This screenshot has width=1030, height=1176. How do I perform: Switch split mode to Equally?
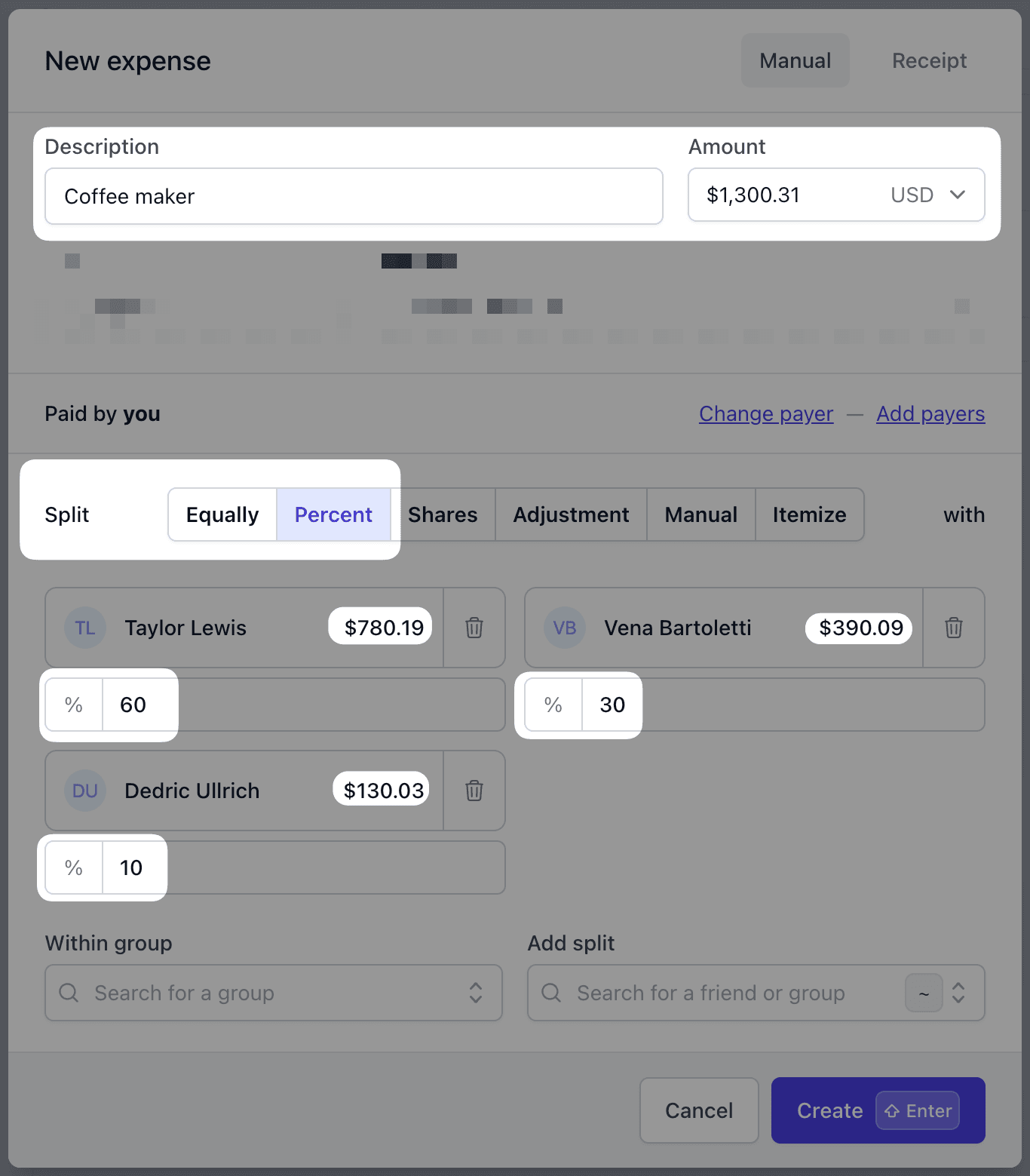(x=222, y=514)
